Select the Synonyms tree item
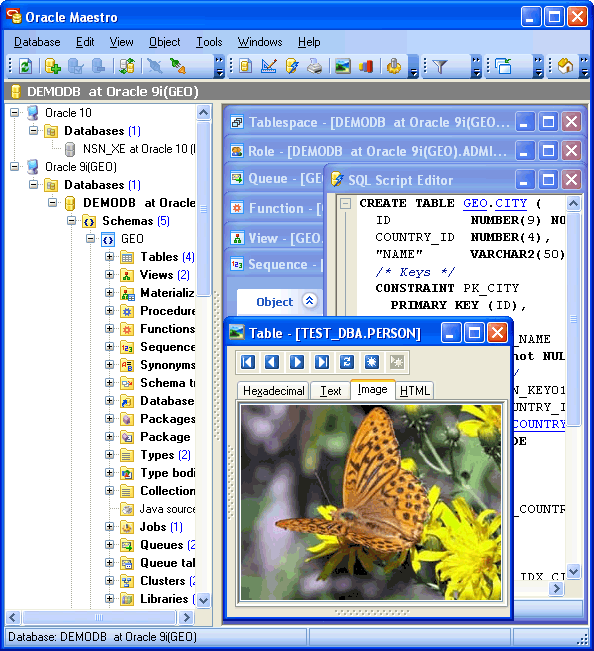The height and width of the screenshot is (651, 594). [x=168, y=365]
